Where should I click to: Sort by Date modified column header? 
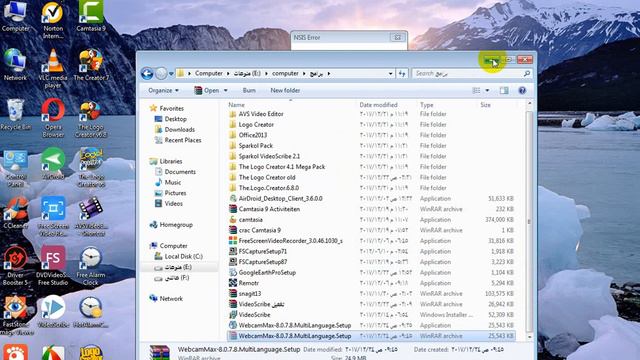pyautogui.click(x=378, y=105)
